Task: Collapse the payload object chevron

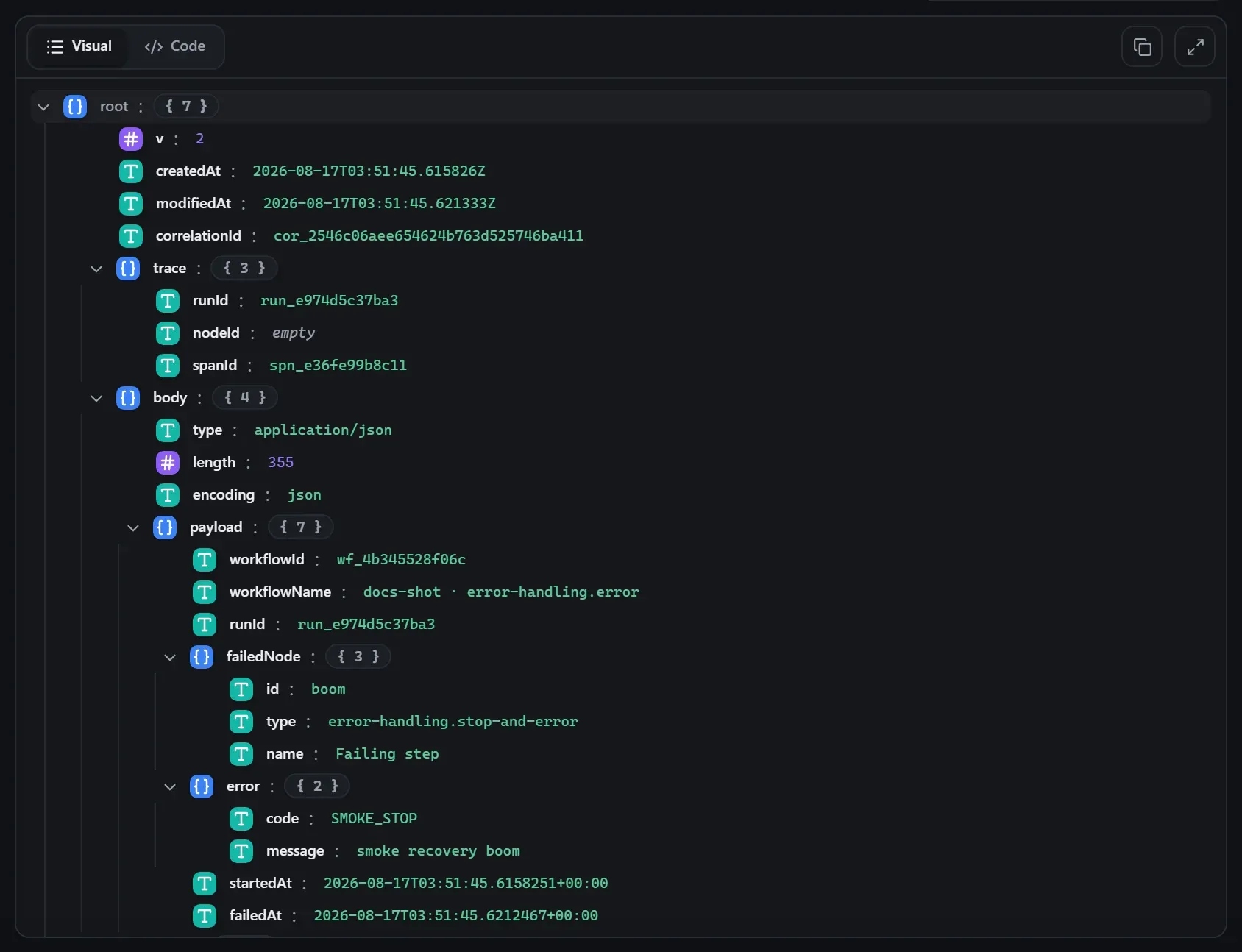Action: pos(133,527)
